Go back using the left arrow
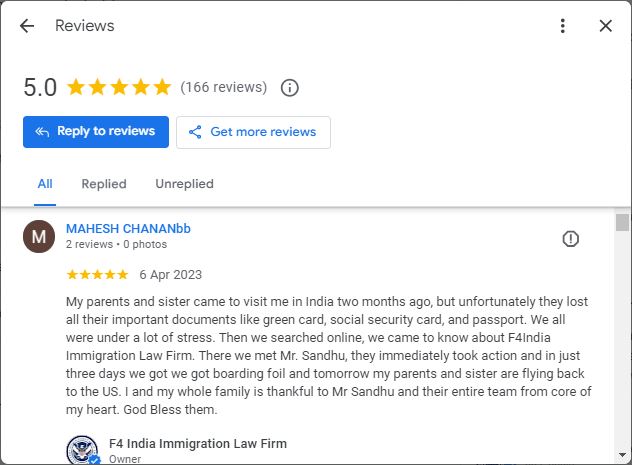The width and height of the screenshot is (632, 465). pos(27,26)
